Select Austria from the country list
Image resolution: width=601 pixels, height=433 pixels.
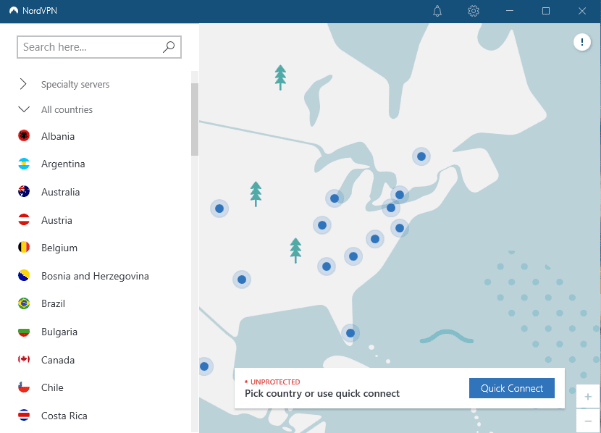[57, 220]
